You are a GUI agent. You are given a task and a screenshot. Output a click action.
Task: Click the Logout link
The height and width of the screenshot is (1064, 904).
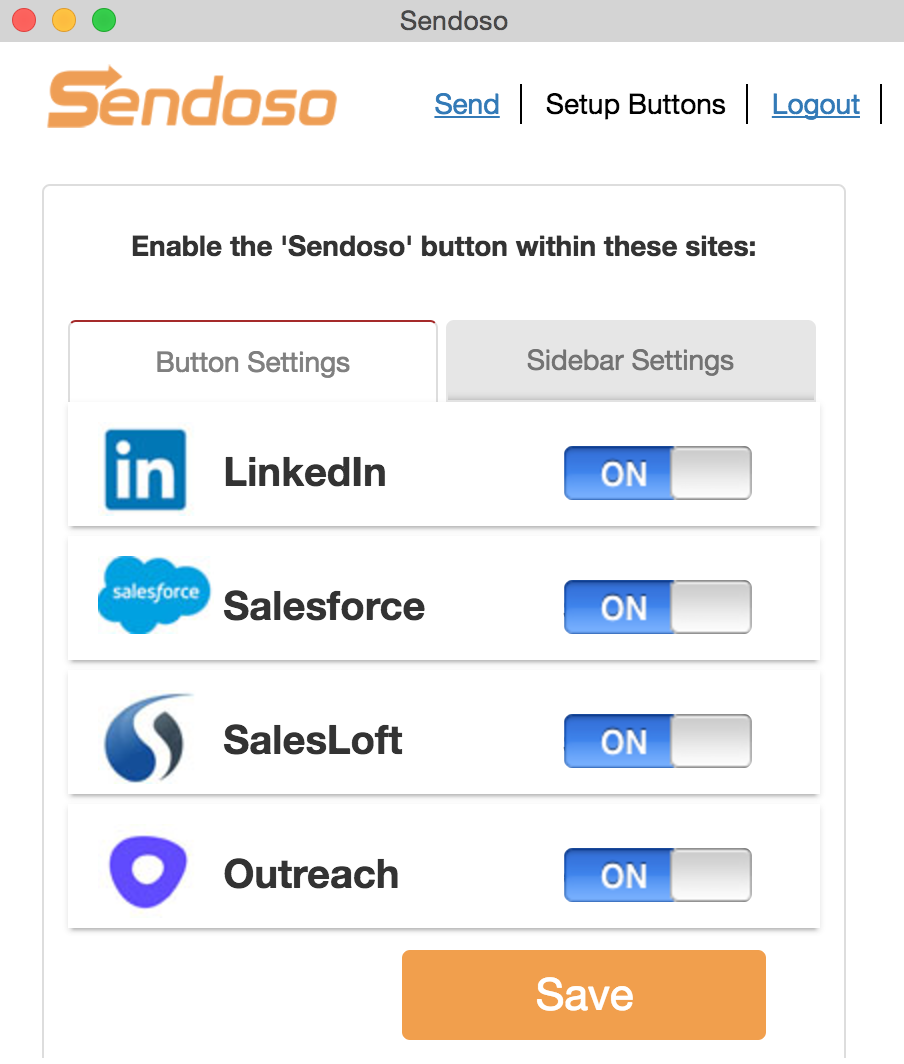coord(816,105)
